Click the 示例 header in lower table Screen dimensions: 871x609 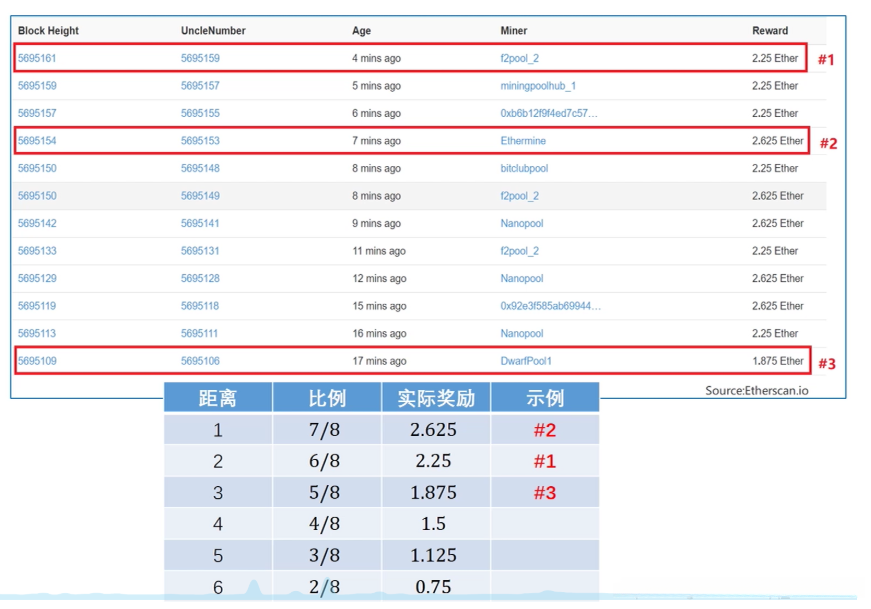[545, 398]
